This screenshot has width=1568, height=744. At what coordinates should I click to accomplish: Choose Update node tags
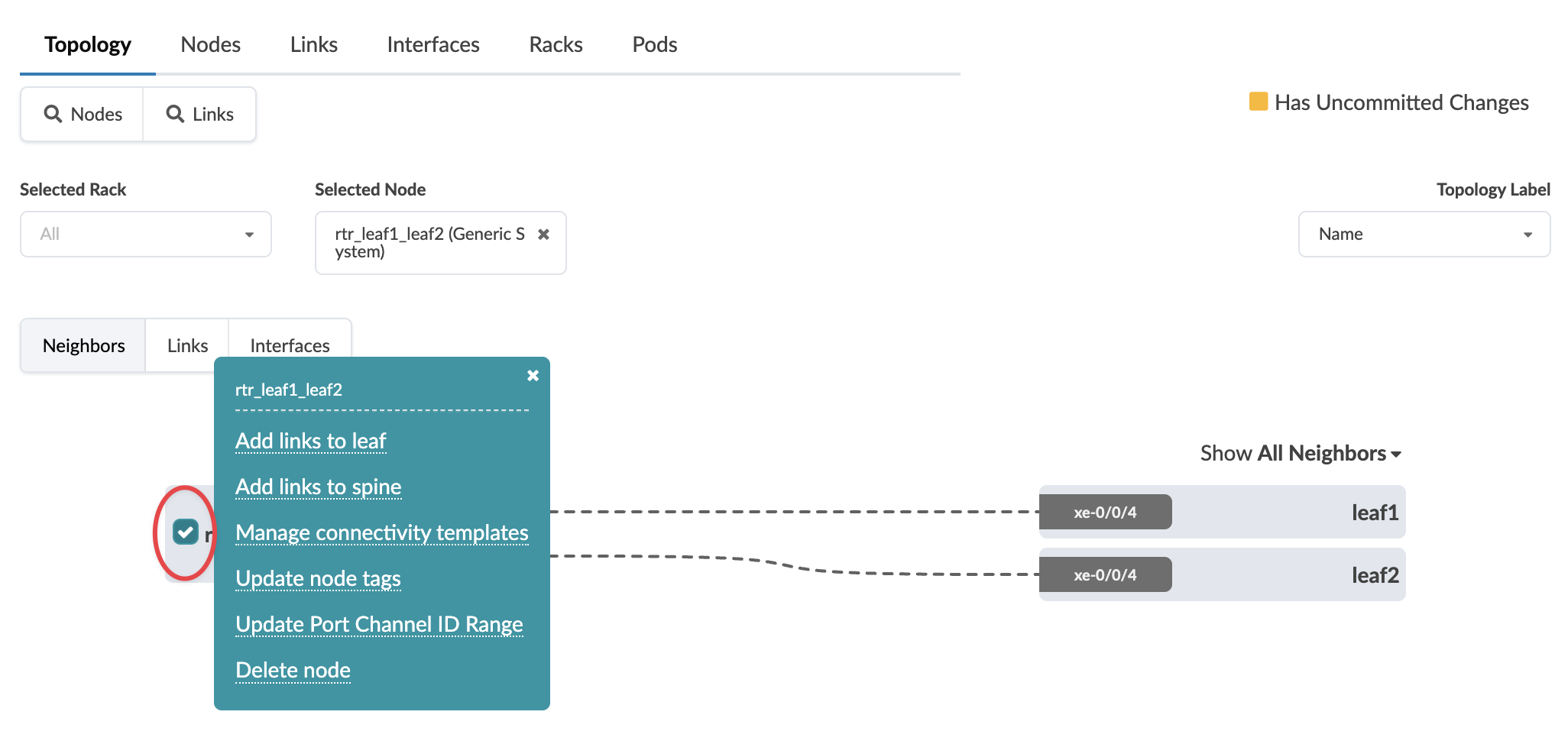[x=318, y=579]
